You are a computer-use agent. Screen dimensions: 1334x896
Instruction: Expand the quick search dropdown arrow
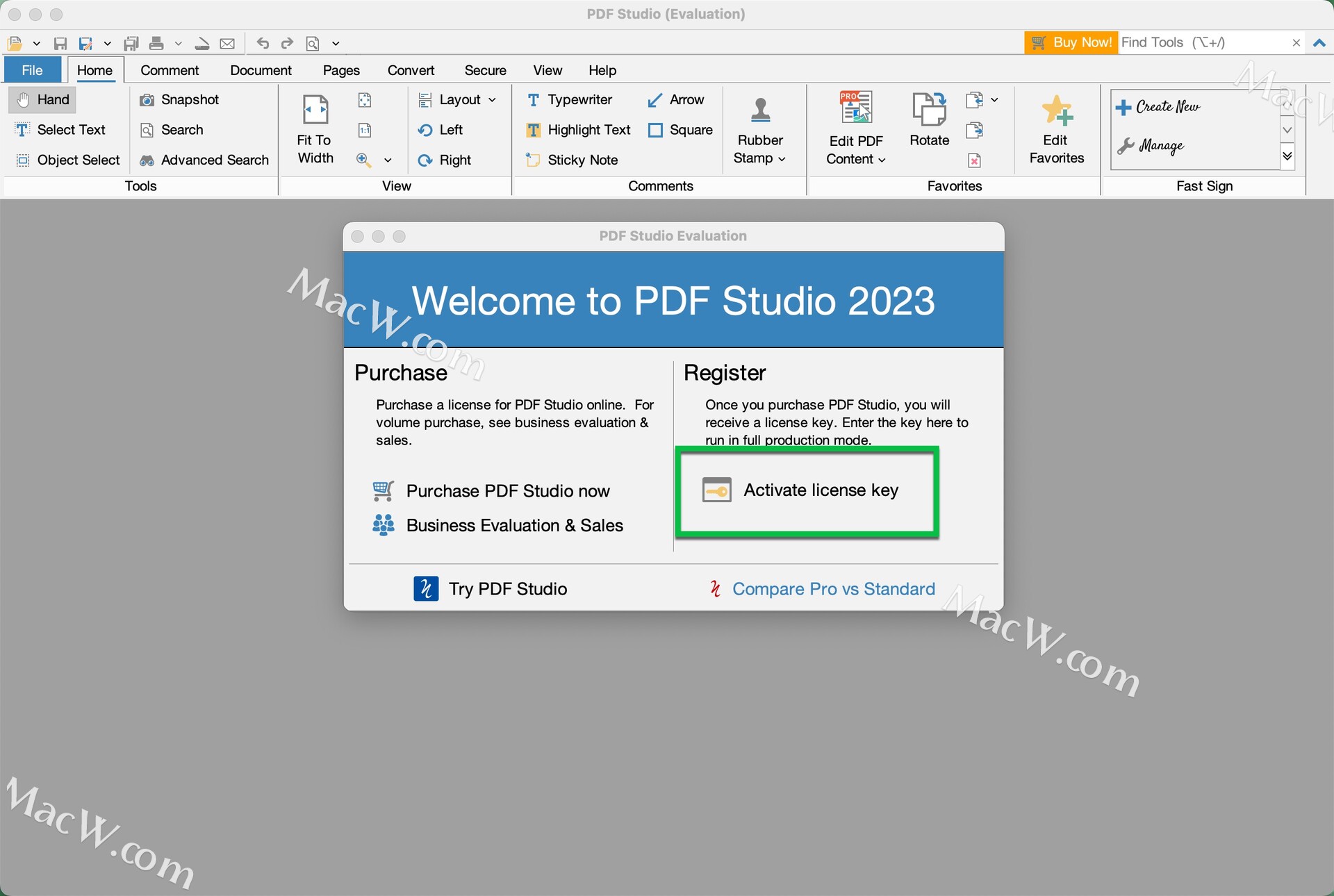click(336, 43)
